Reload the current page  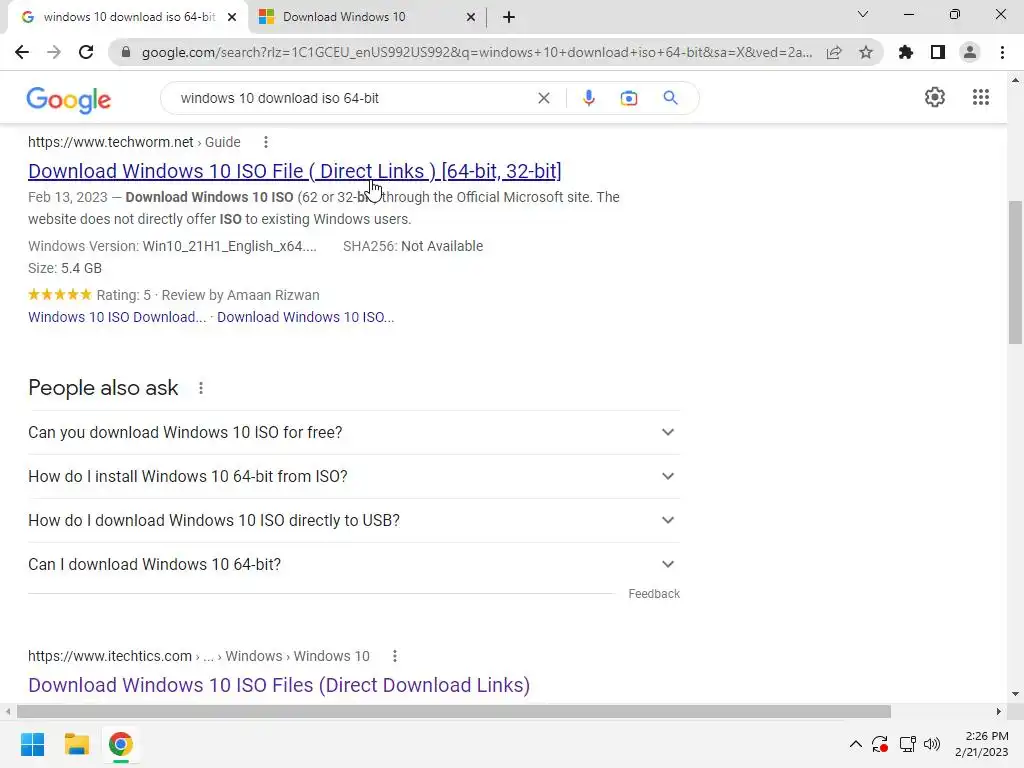click(x=86, y=52)
